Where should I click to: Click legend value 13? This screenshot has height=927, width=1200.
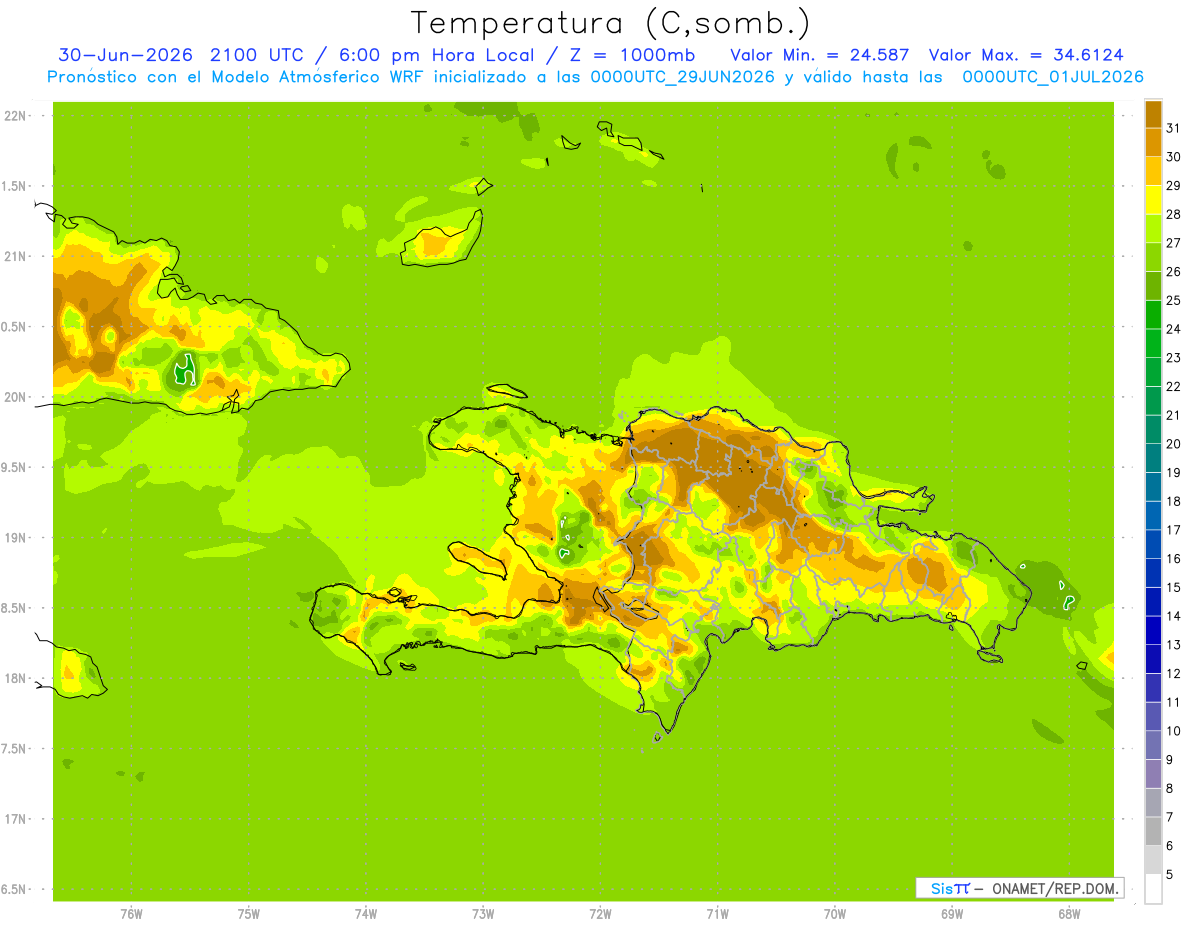point(1173,645)
